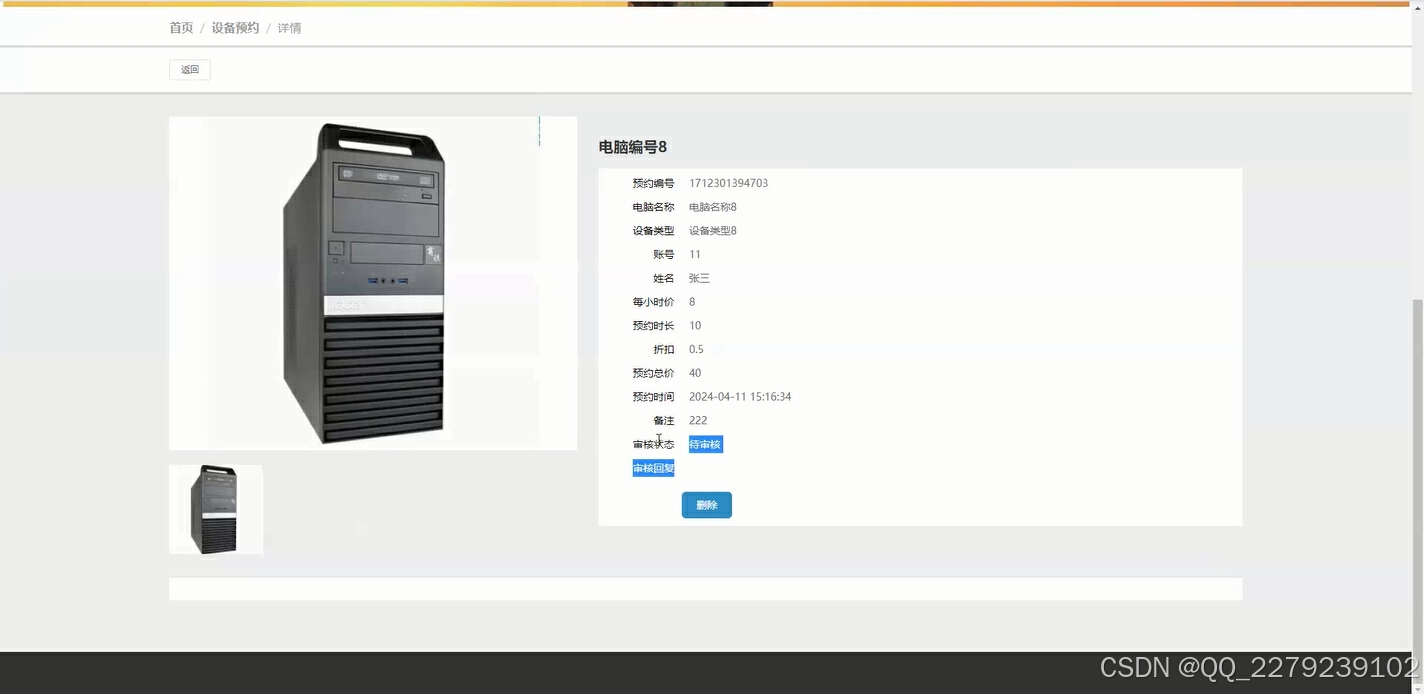Click the 预约总价 value 40

click(694, 372)
